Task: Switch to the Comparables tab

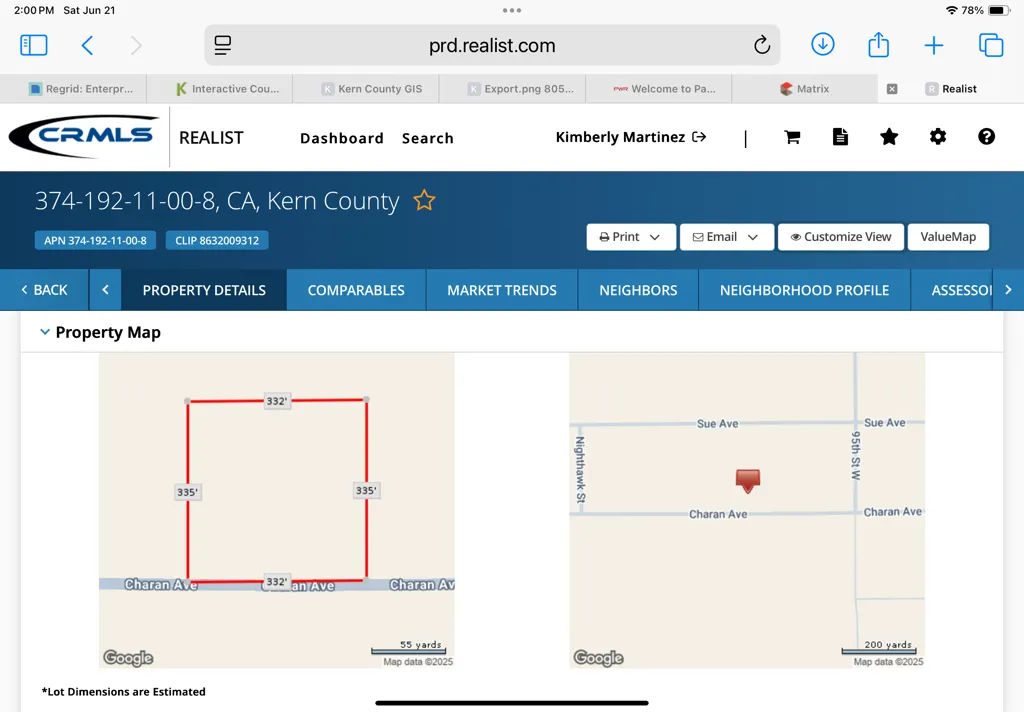Action: (356, 290)
